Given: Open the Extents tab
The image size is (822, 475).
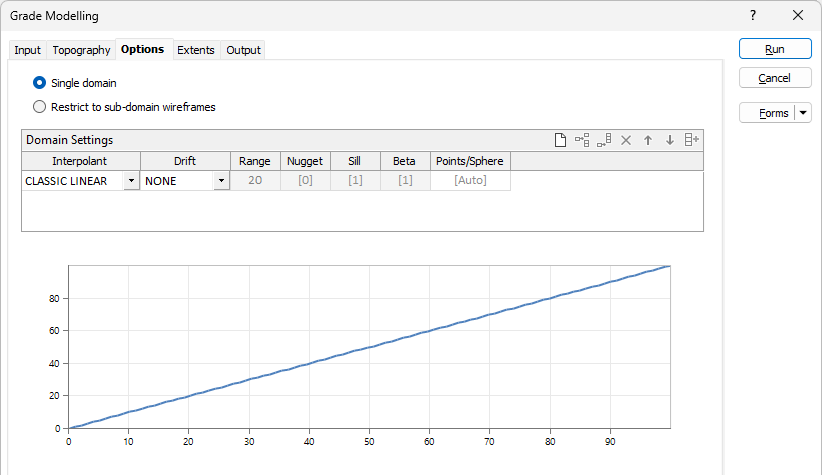Looking at the screenshot, I should [196, 50].
